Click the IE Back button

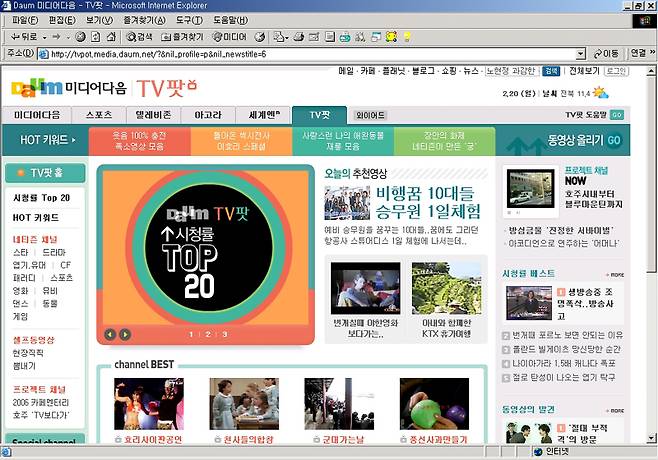(x=25, y=37)
